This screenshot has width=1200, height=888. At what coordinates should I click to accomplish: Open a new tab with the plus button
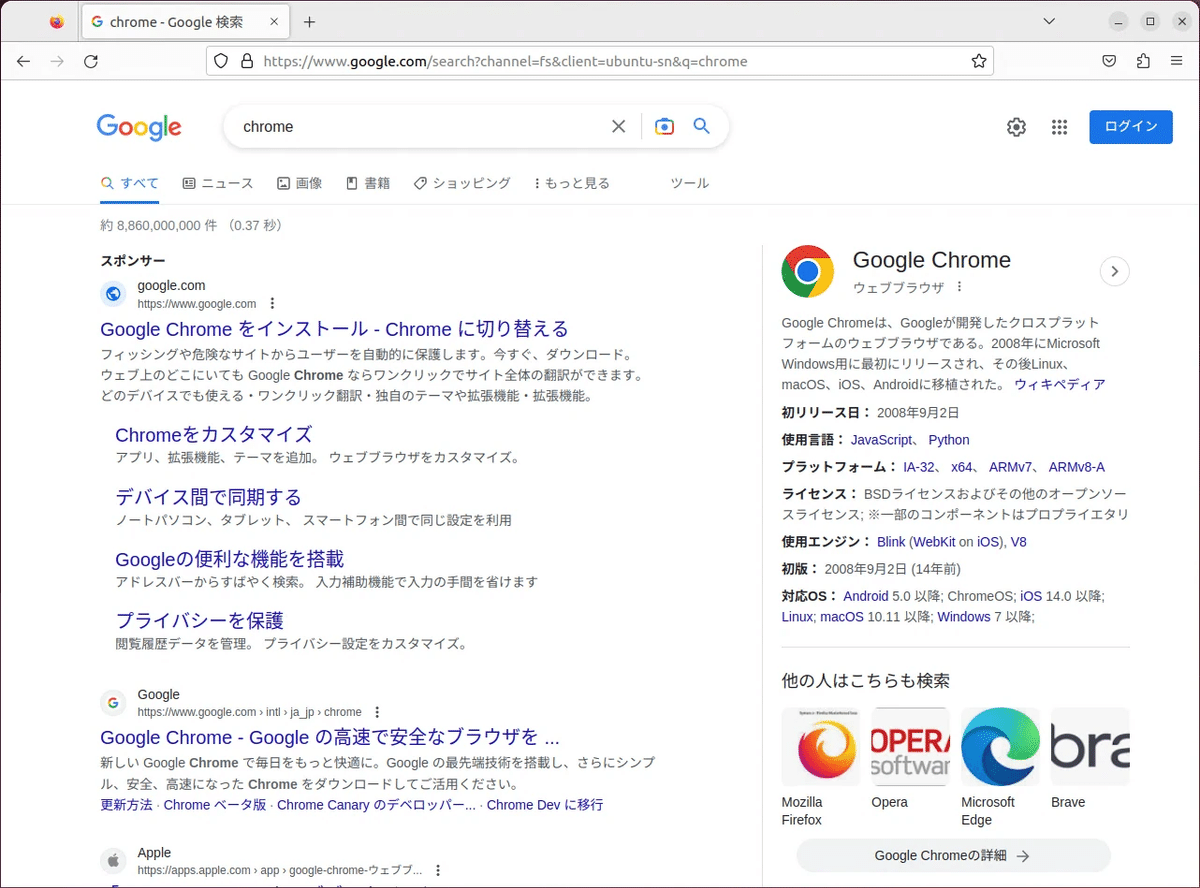tap(309, 22)
